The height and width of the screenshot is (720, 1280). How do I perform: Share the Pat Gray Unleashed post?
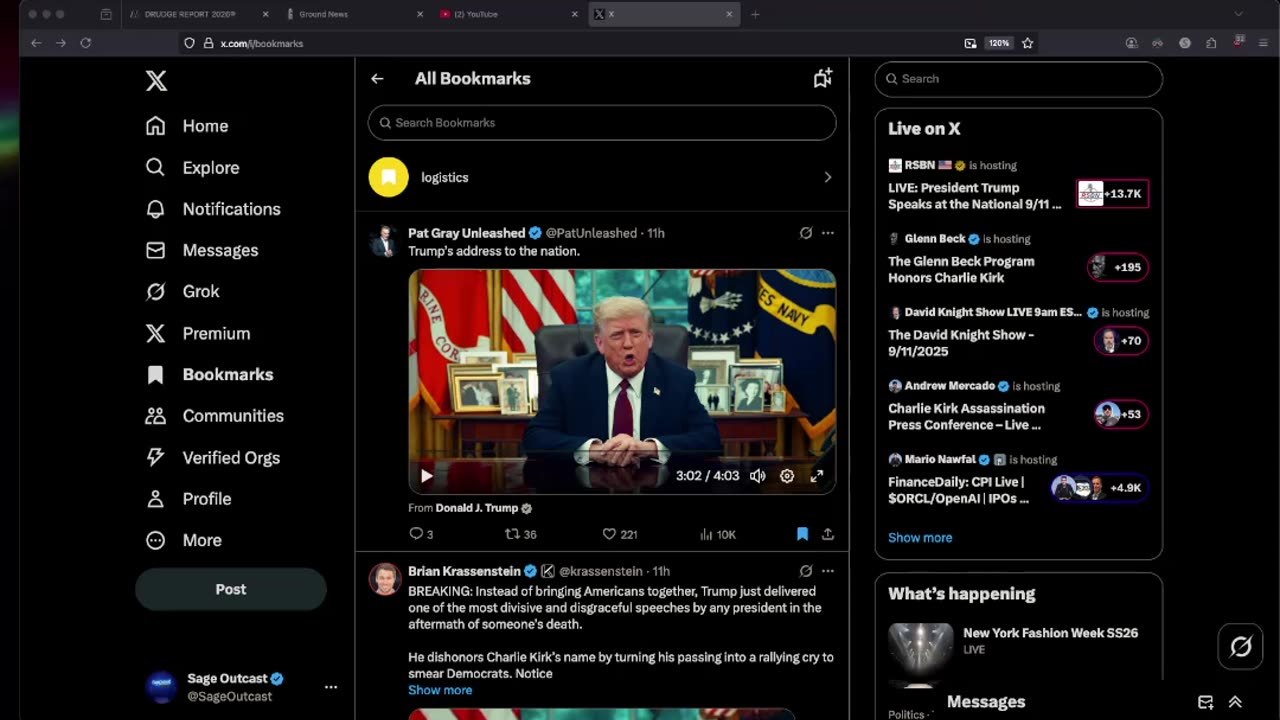click(x=828, y=534)
